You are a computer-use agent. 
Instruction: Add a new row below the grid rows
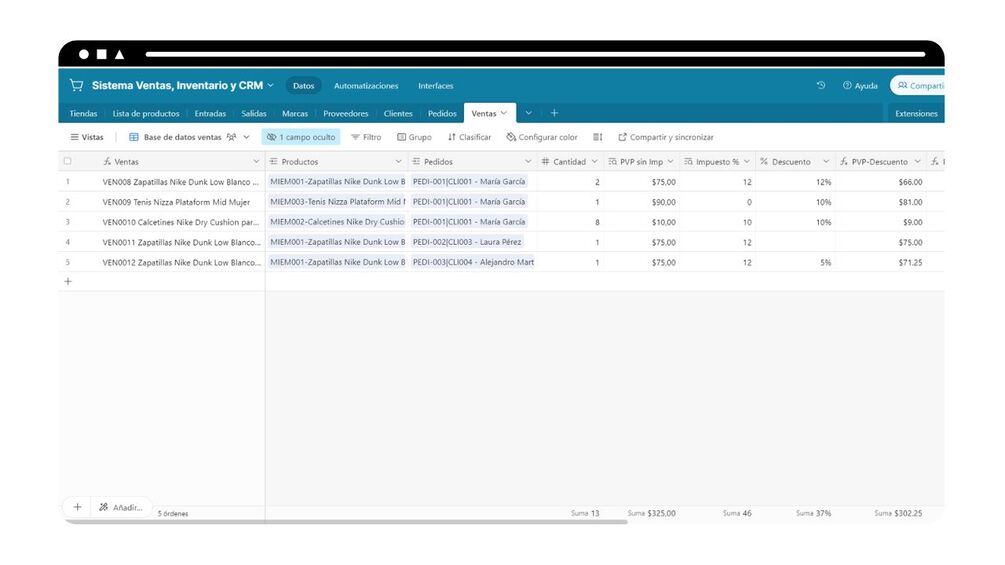coord(68,281)
